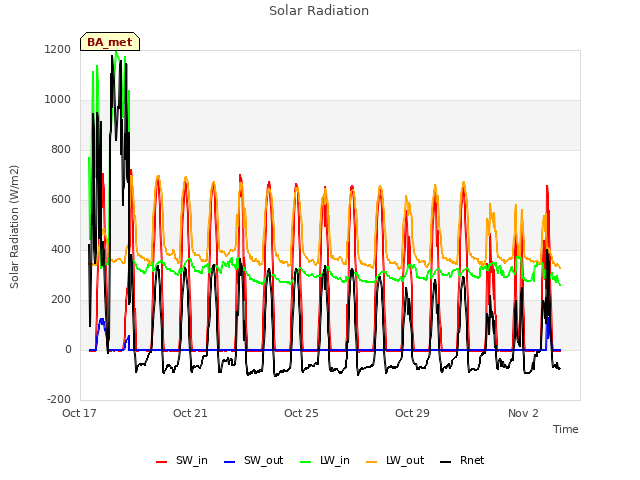Click the Oct 29 x-axis tick label

click(412, 413)
